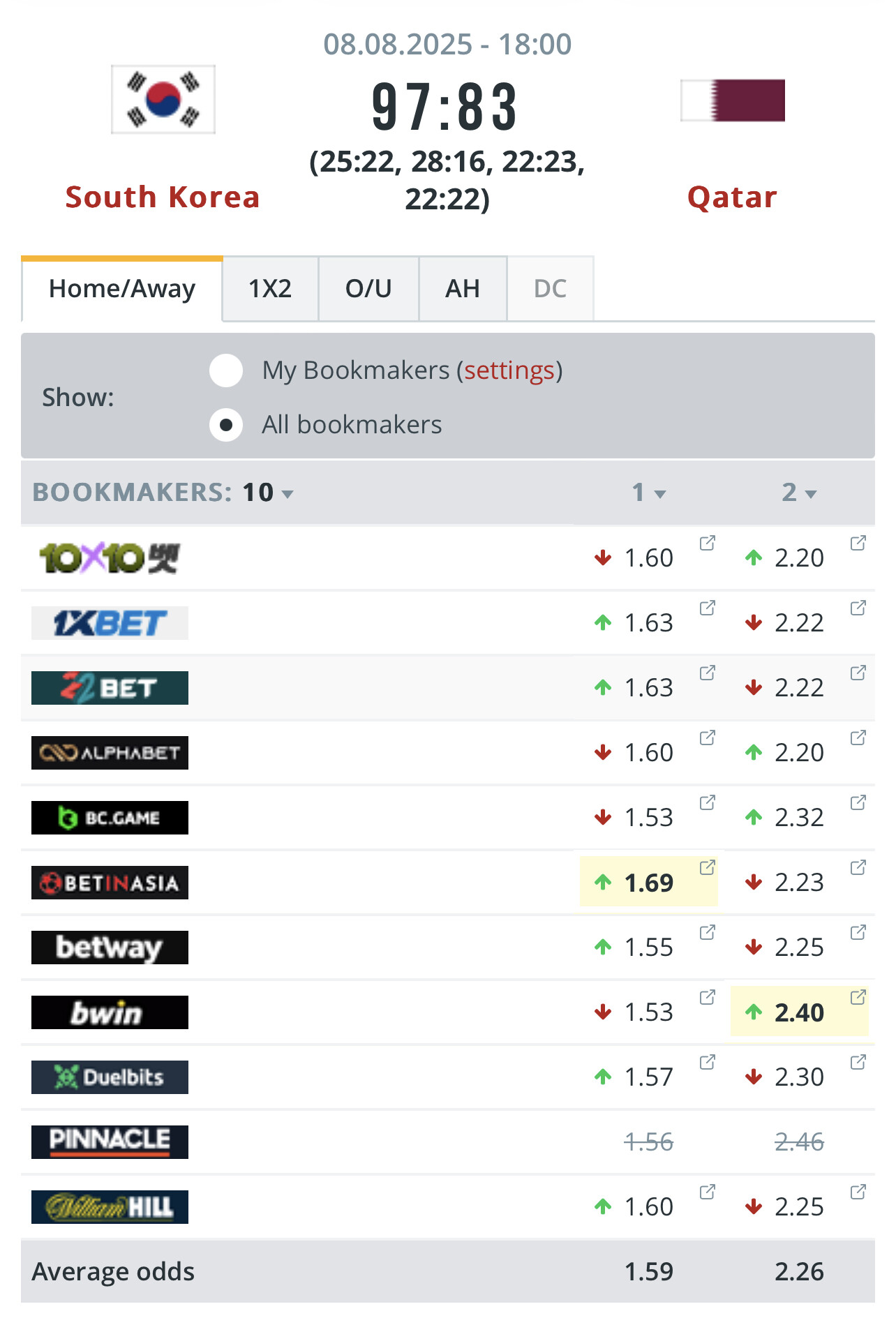Click the South Korea flag image
Viewport: 896px width, 1325px height.
coord(163,100)
